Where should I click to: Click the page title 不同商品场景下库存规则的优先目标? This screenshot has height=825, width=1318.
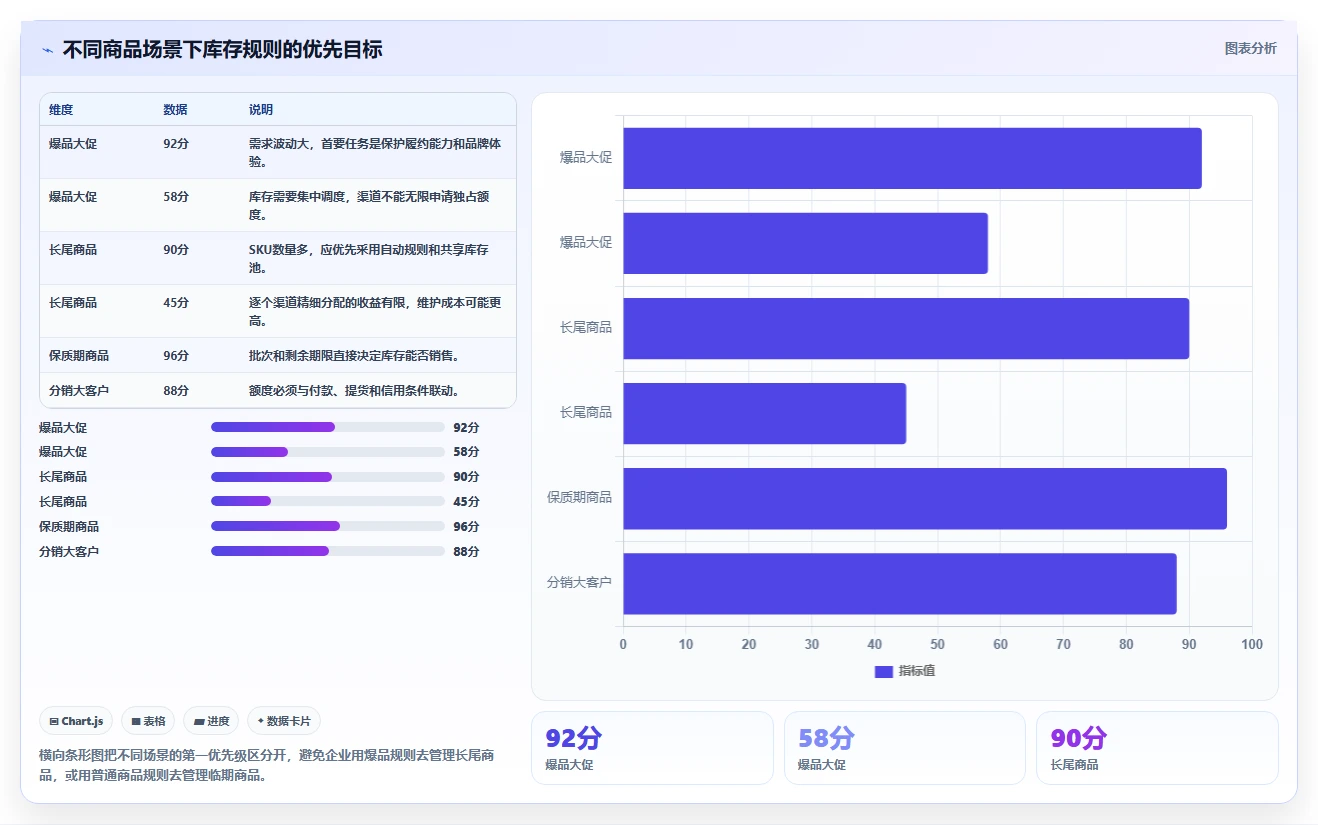click(222, 50)
